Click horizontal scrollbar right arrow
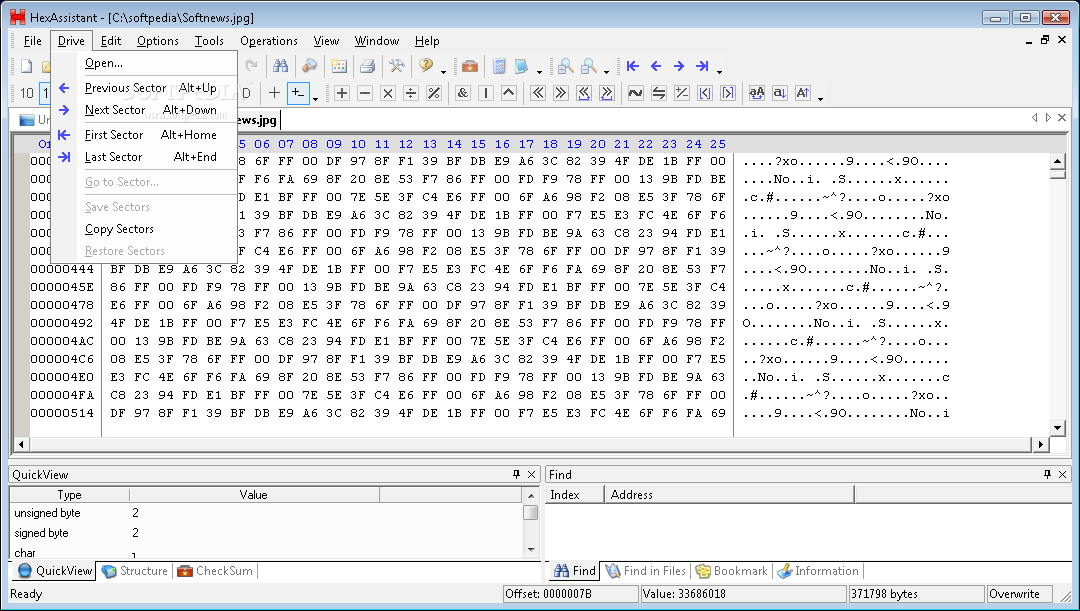This screenshot has width=1080, height=611. point(1041,444)
